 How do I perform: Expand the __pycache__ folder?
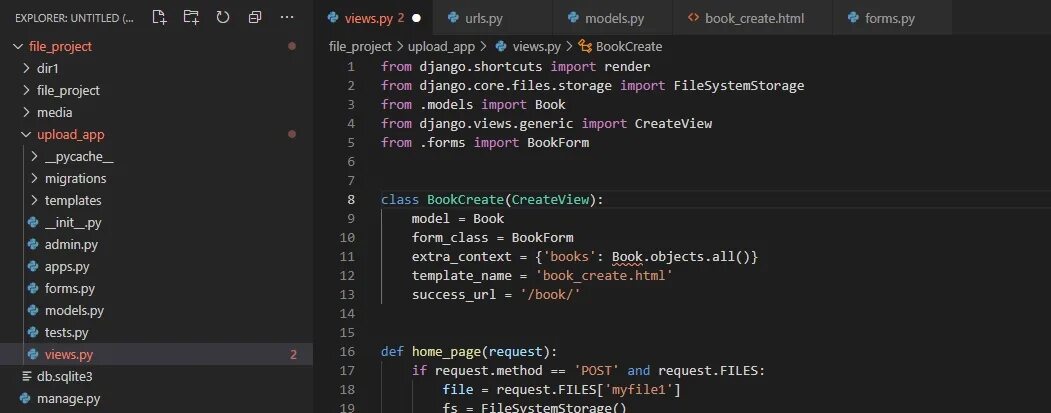(x=34, y=157)
